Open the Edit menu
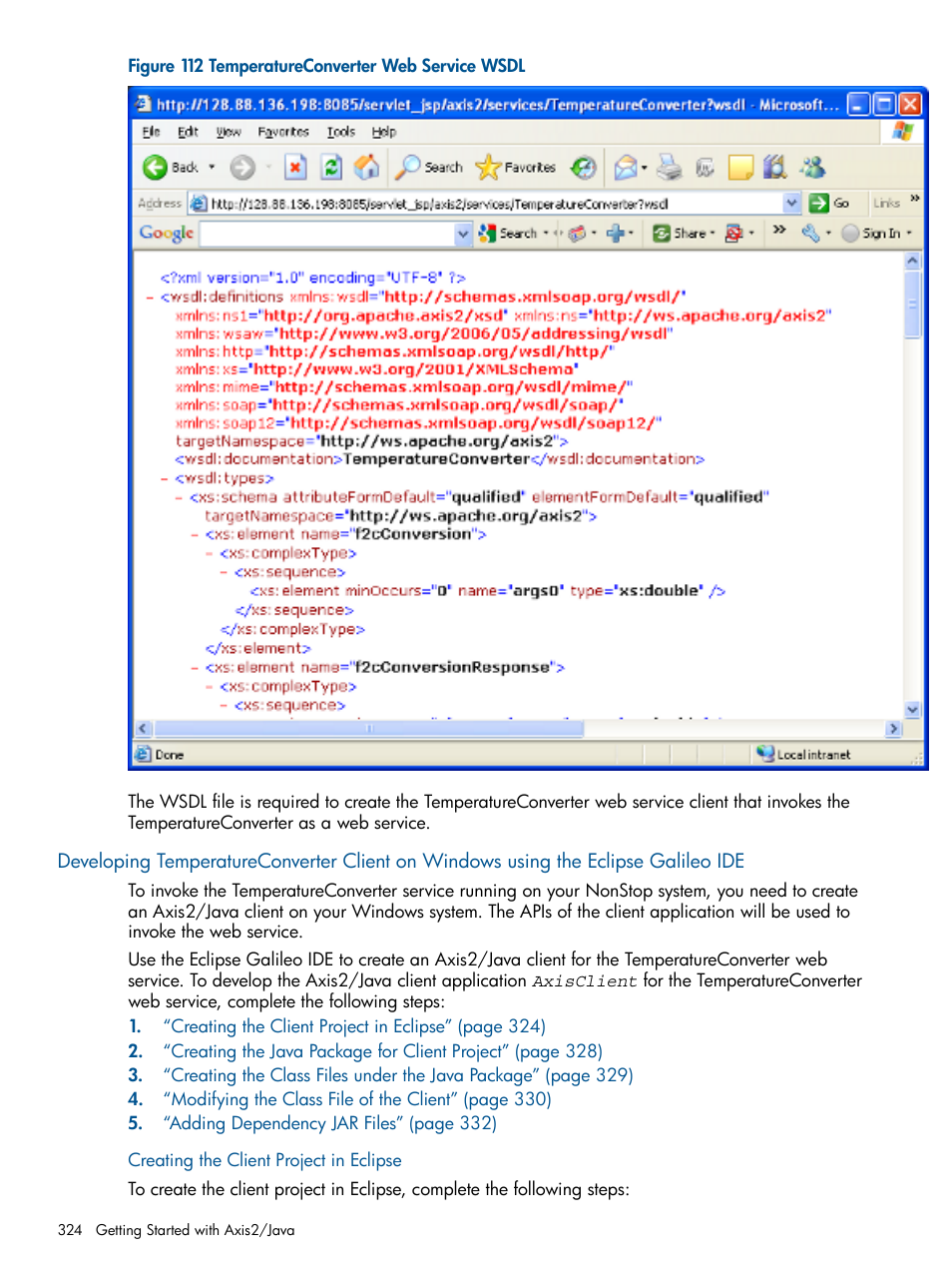Viewport: 952px width, 1269px height. click(188, 132)
